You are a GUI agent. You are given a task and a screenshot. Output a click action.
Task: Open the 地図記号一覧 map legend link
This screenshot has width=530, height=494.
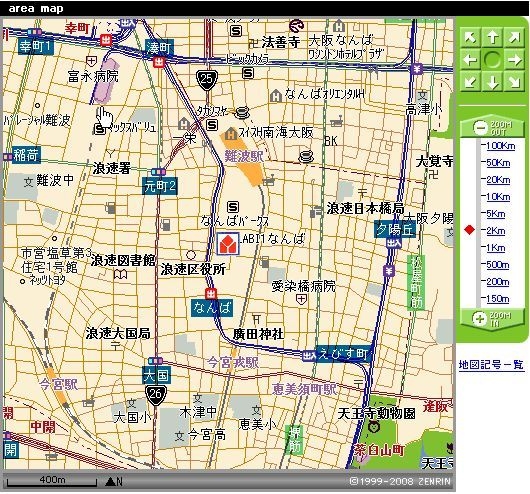[491, 364]
